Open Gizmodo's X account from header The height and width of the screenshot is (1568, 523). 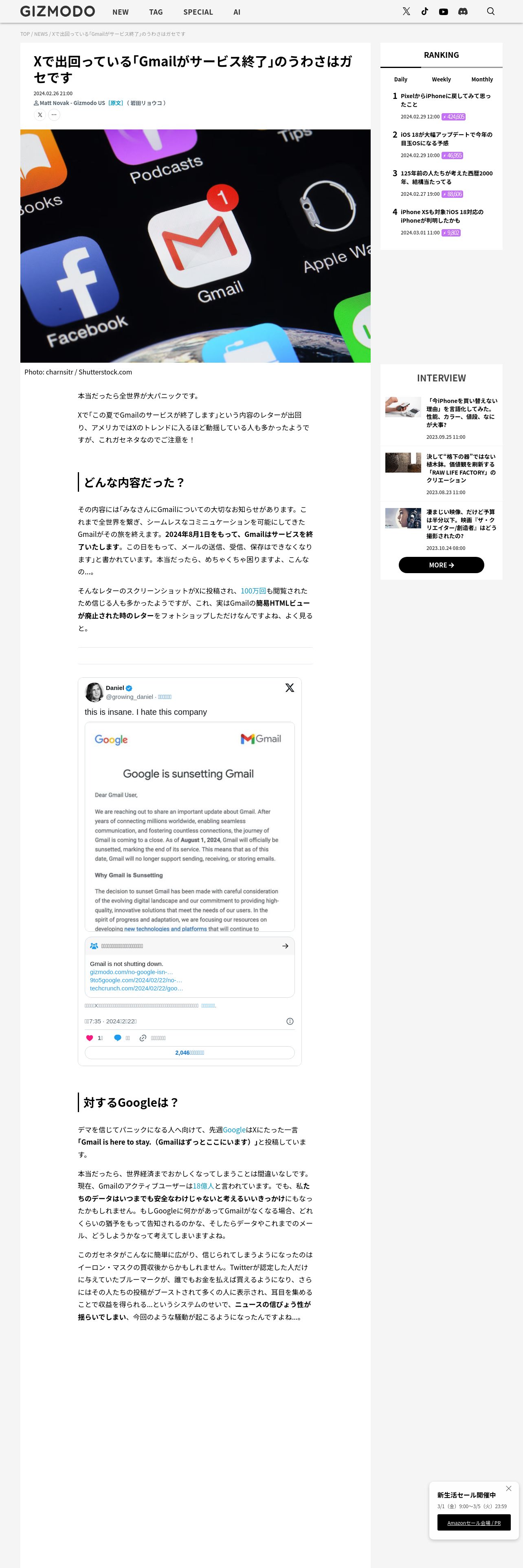406,11
